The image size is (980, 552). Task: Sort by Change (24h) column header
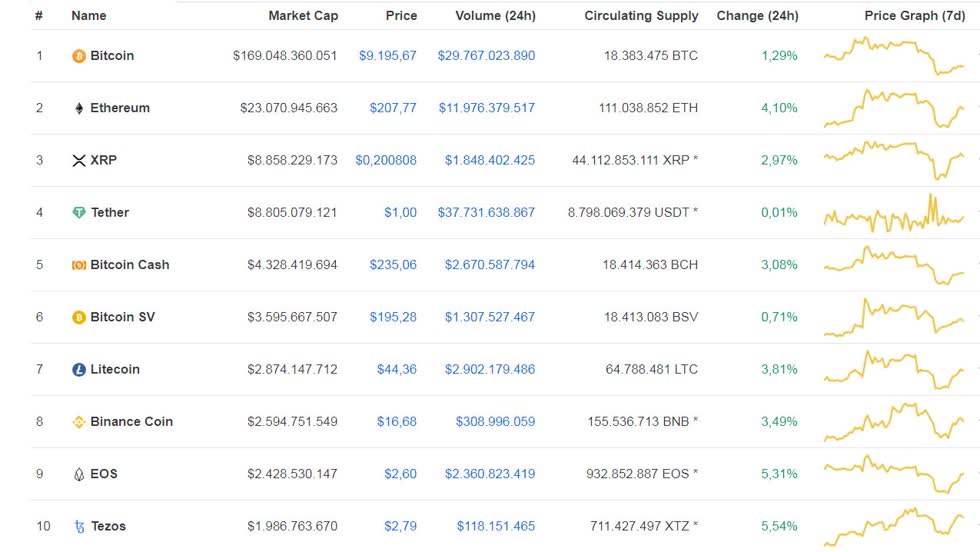pos(758,16)
